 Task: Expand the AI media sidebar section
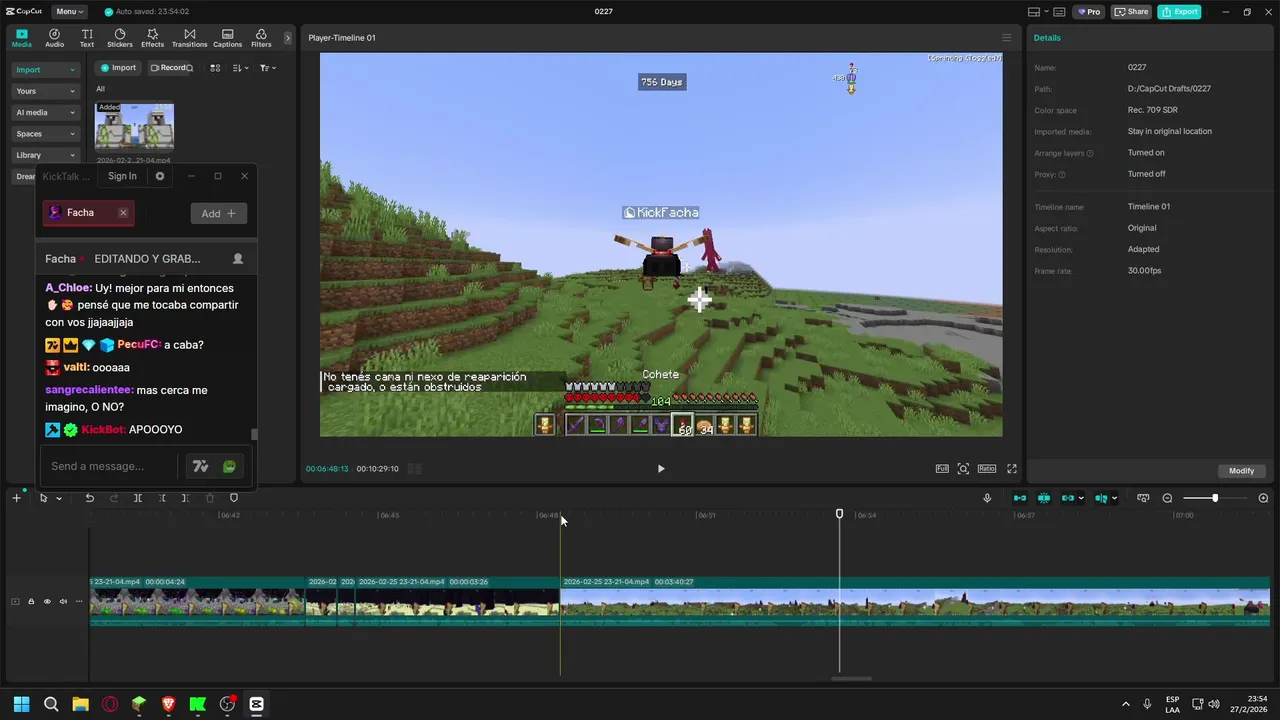(45, 112)
